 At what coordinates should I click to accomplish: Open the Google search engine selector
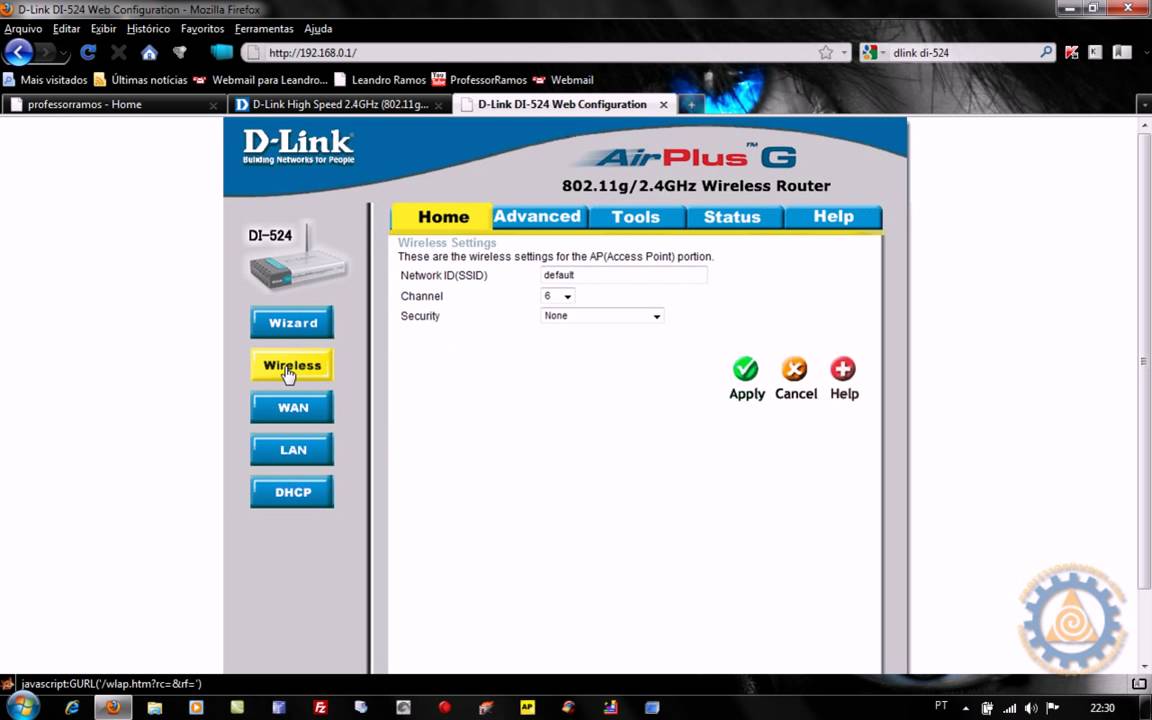[x=874, y=52]
